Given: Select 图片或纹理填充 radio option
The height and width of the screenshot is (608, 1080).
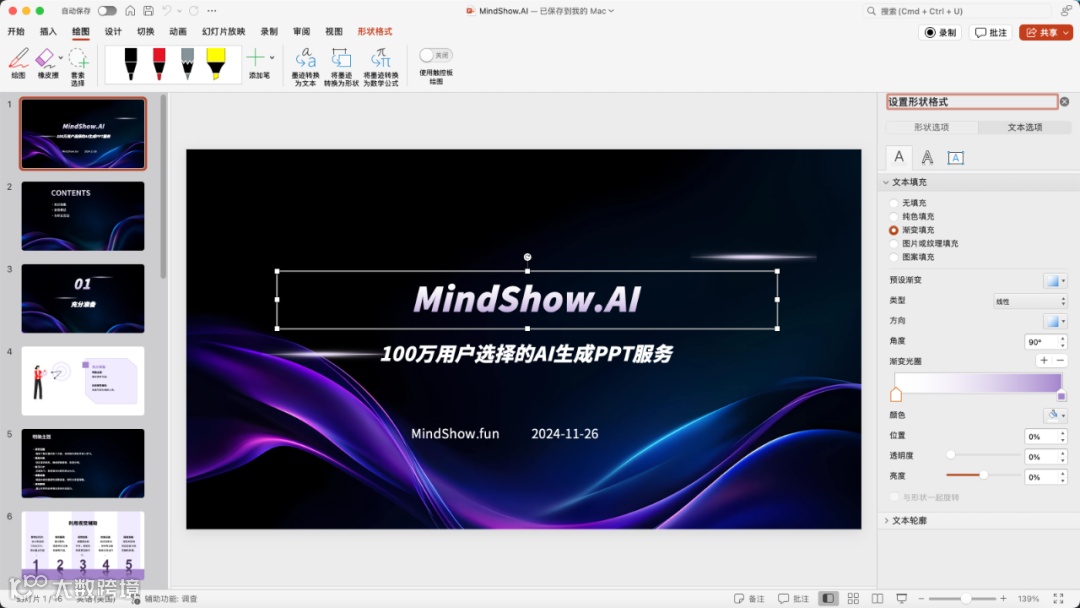Looking at the screenshot, I should pos(893,244).
